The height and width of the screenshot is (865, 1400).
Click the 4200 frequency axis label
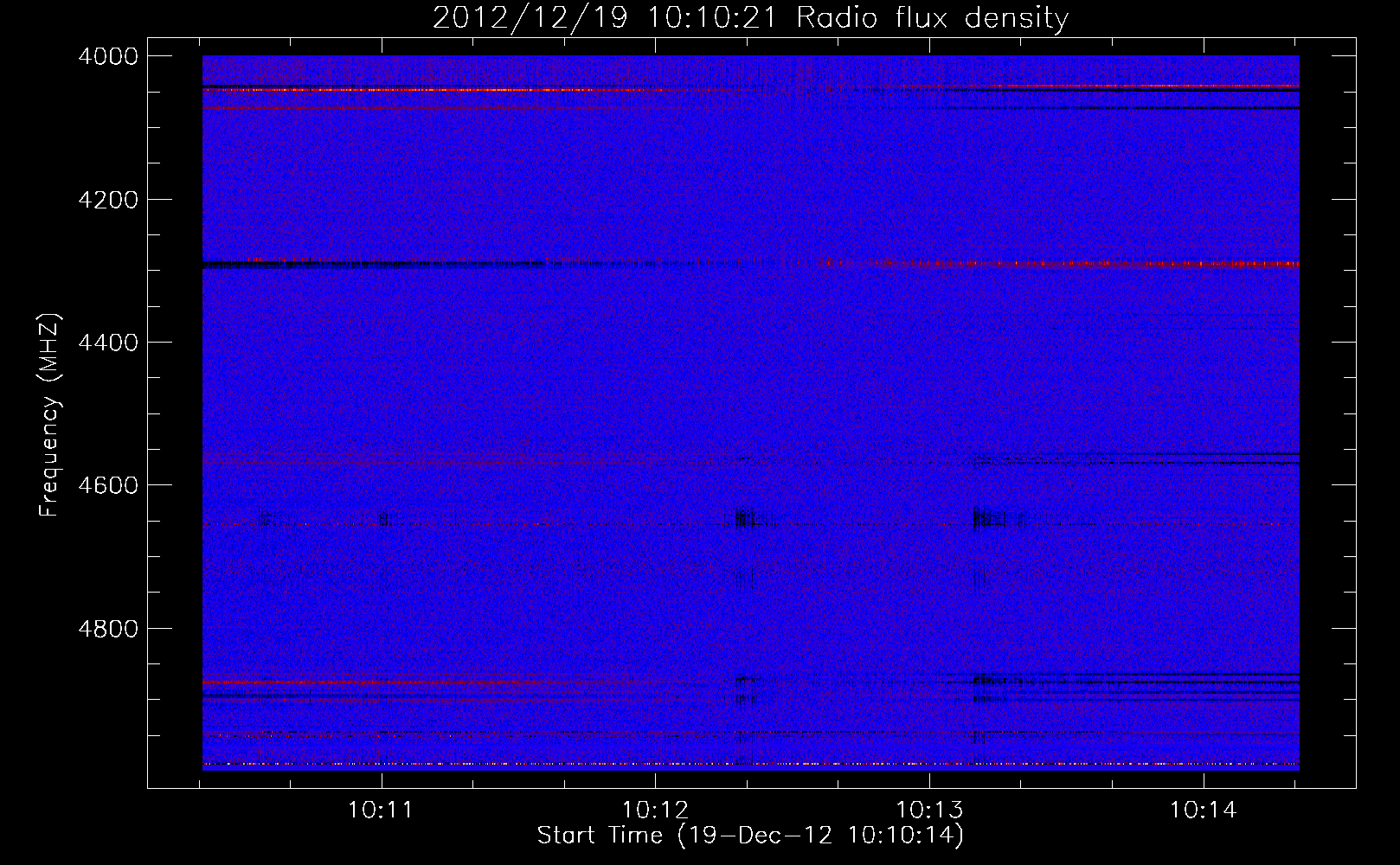click(x=108, y=200)
